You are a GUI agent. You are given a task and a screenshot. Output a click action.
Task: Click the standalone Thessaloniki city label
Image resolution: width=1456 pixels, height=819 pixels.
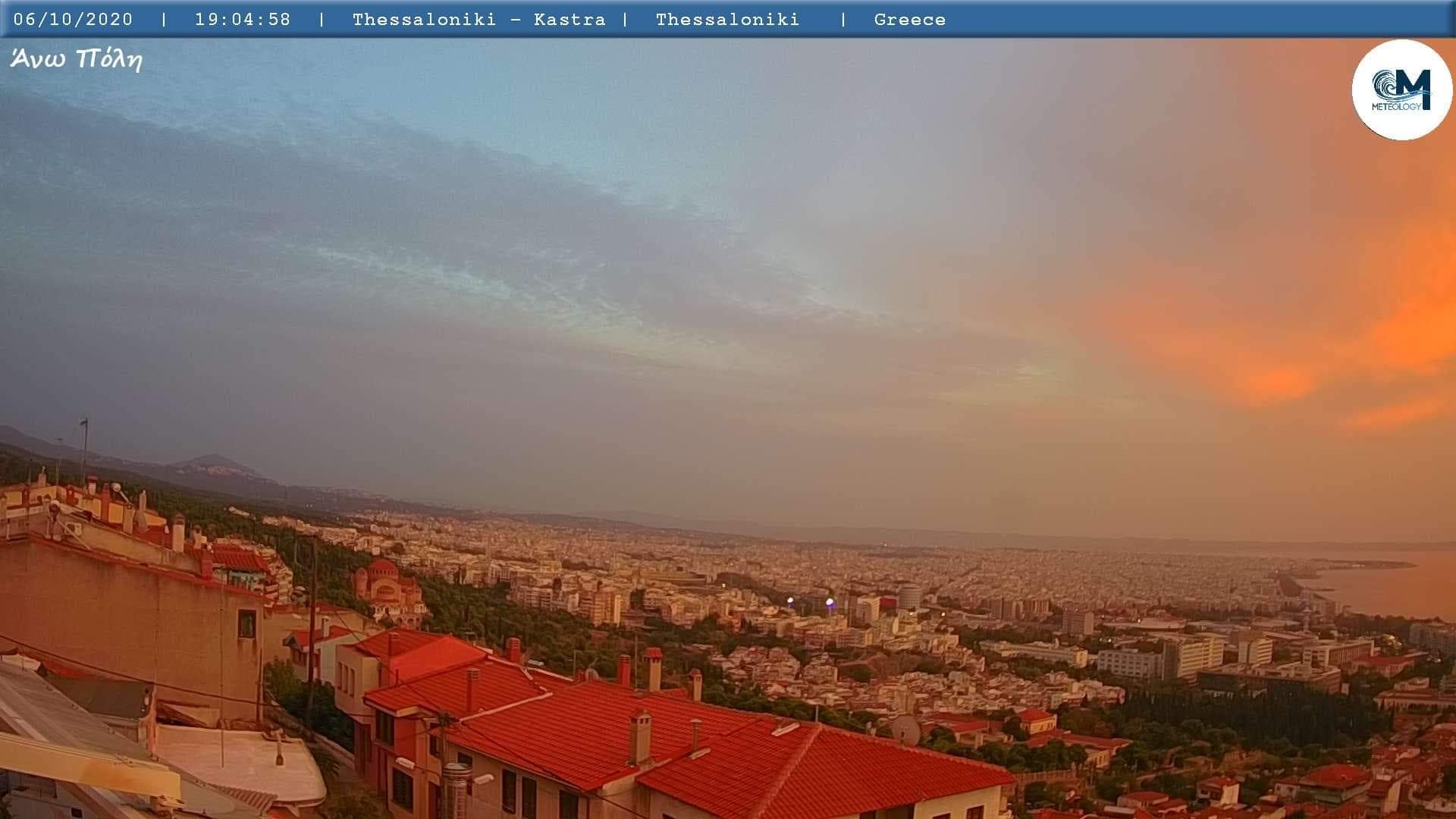coord(727,20)
